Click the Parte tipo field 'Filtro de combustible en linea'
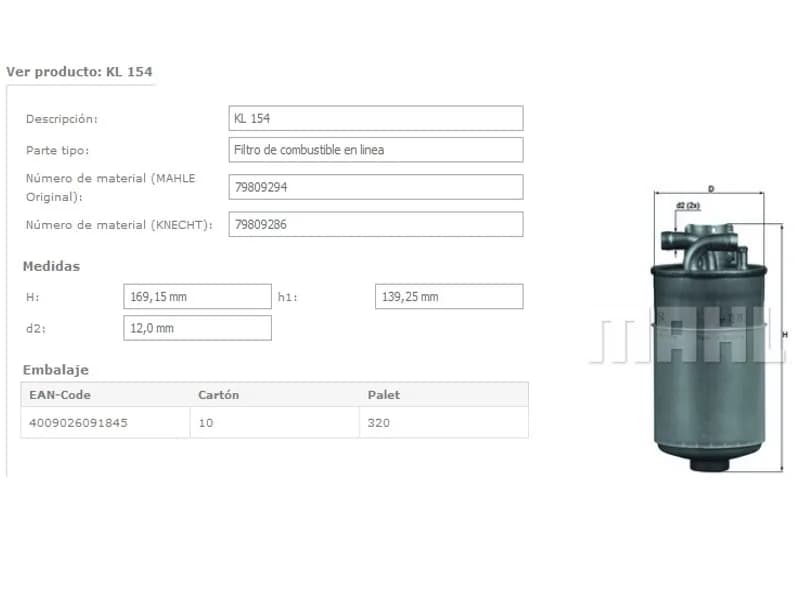 (376, 150)
